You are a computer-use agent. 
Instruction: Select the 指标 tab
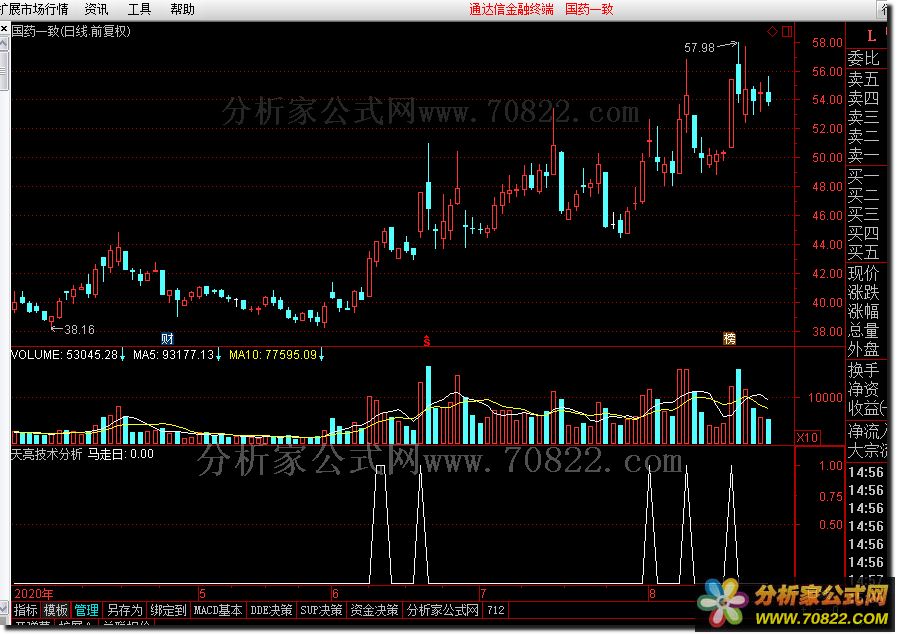tap(26, 610)
